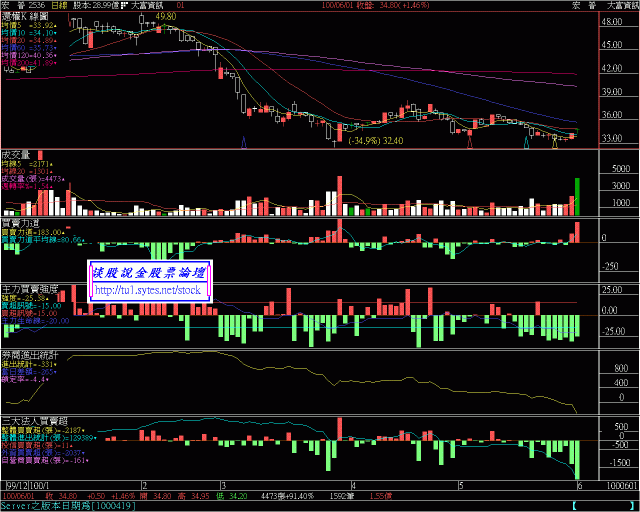Screen dimensions: 640x512
Task: Click the 低 34.20 low price value
Action: click(232, 496)
